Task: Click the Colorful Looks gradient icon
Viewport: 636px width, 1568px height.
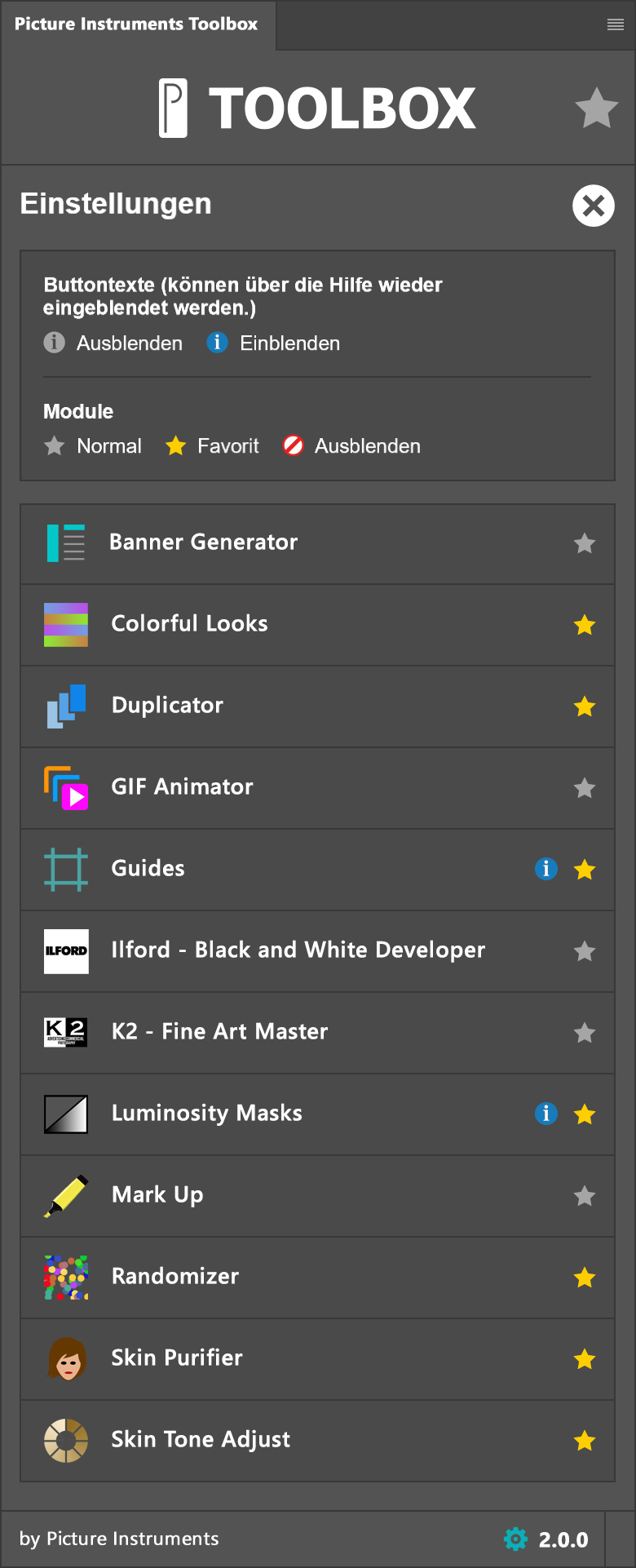Action: tap(66, 625)
